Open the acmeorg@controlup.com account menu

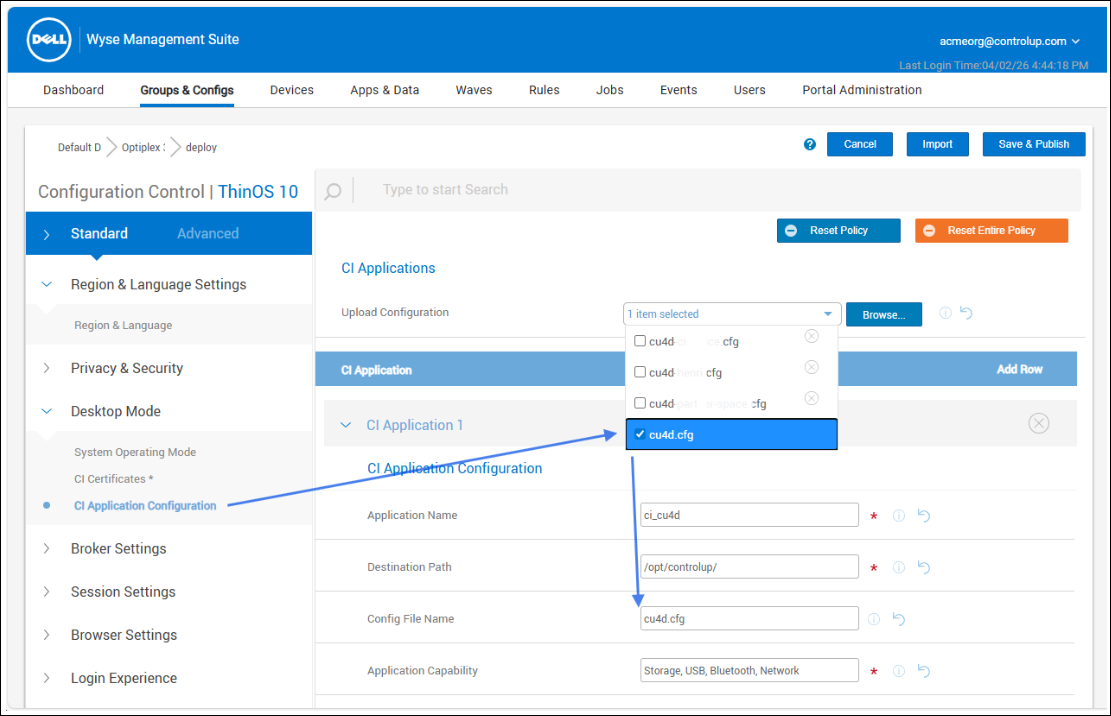[x=1010, y=41]
